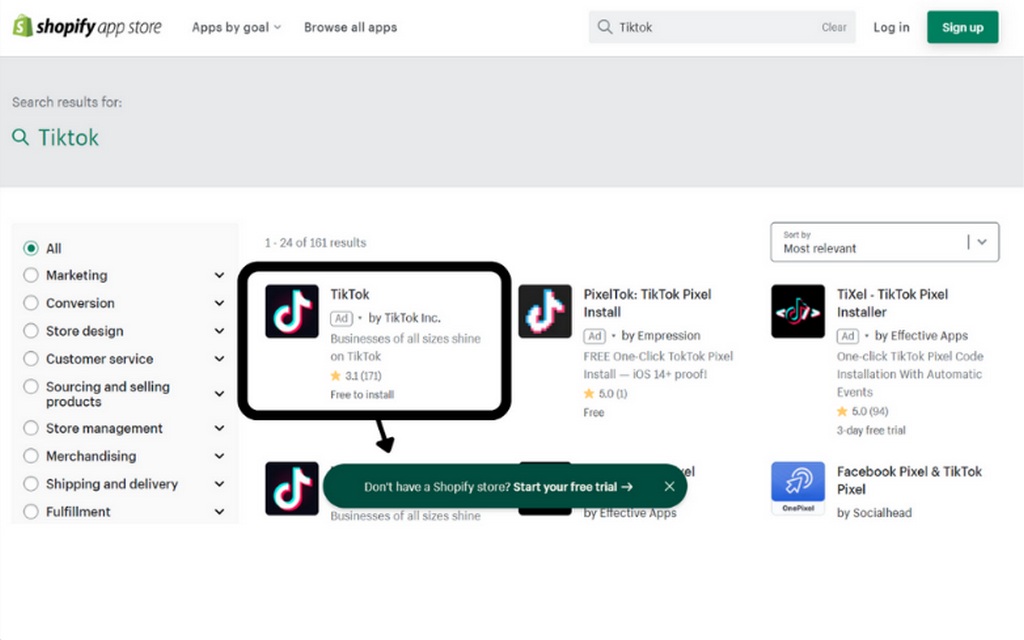Viewport: 1024px width, 640px height.
Task: Open the TiXel TikTok Pixel Installer icon
Action: click(x=798, y=311)
